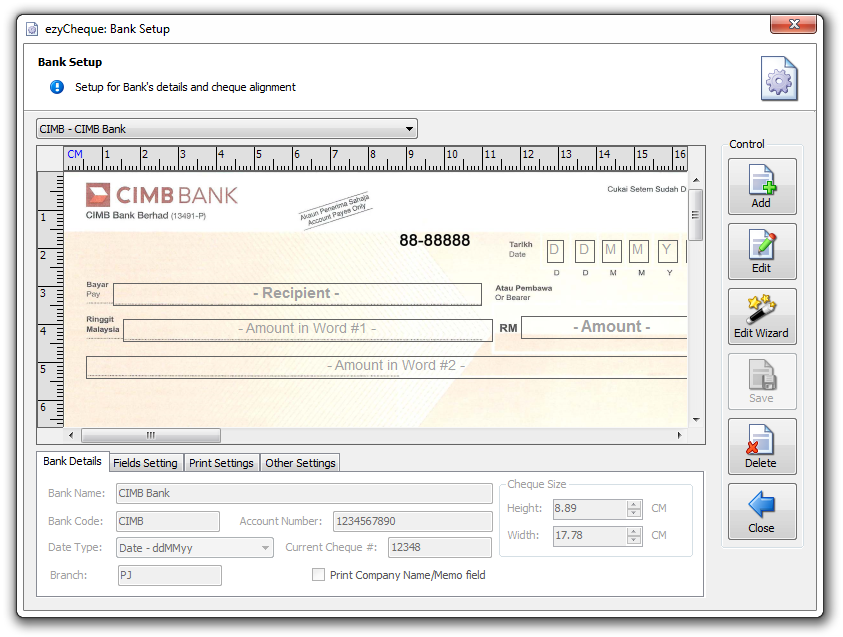Click the Bank Name input field
Viewport: 843px width, 637px height.
tap(304, 493)
